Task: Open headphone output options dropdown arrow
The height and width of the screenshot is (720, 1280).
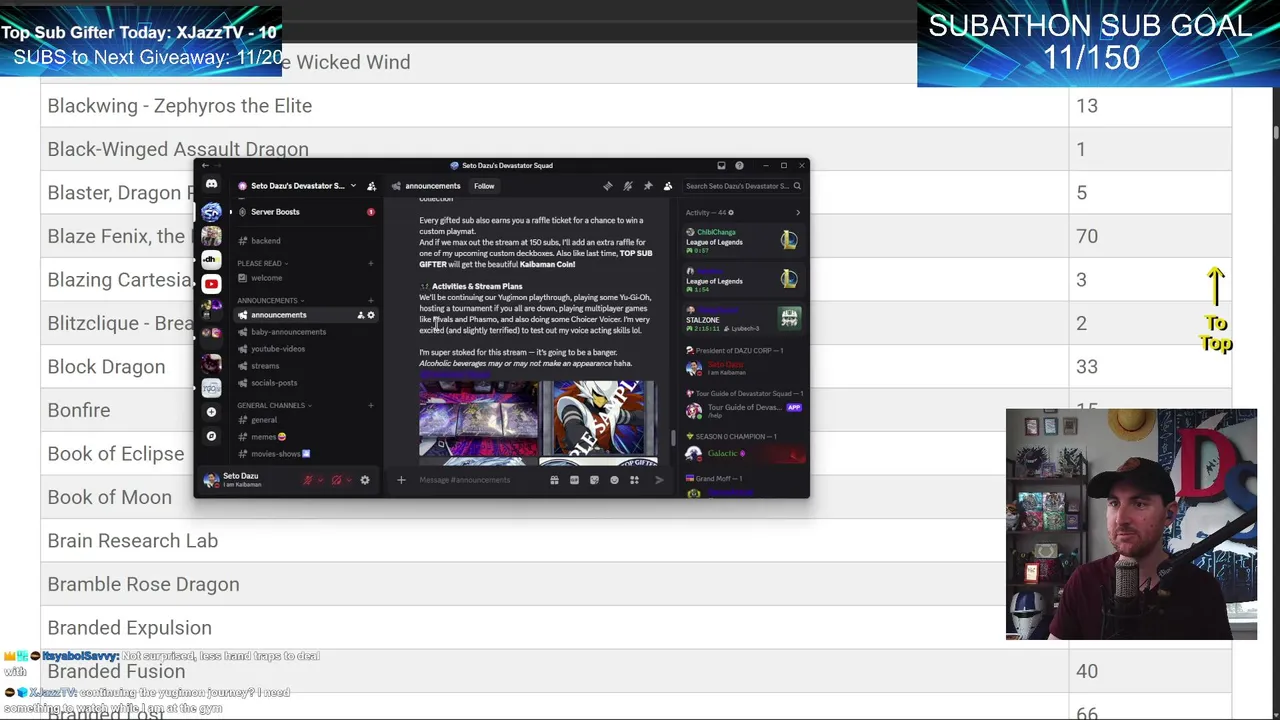Action: click(348, 480)
